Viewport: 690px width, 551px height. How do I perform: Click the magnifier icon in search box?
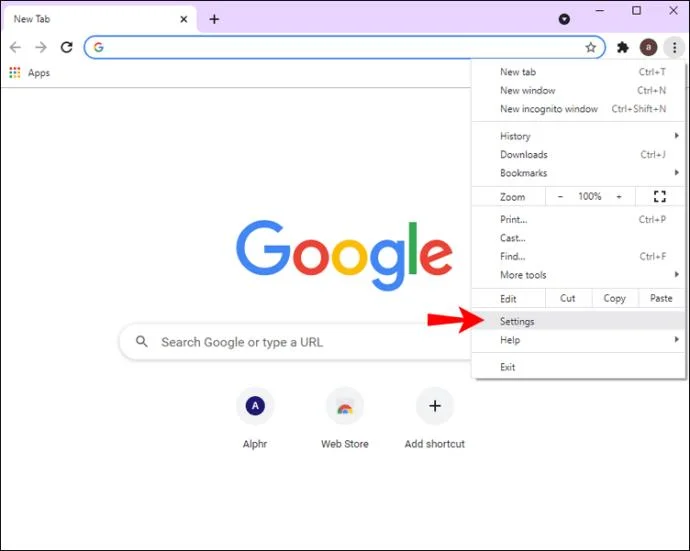[142, 341]
